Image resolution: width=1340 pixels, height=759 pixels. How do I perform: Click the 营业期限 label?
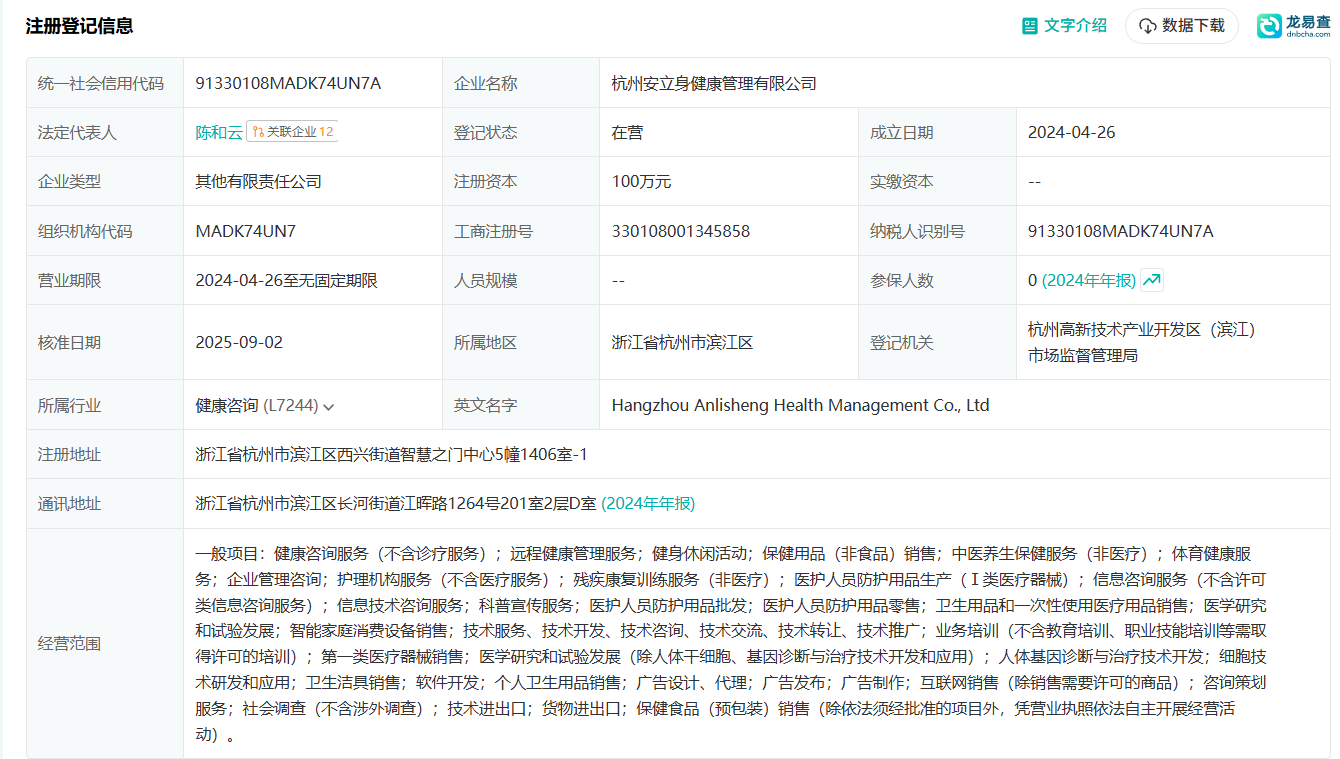pyautogui.click(x=69, y=281)
